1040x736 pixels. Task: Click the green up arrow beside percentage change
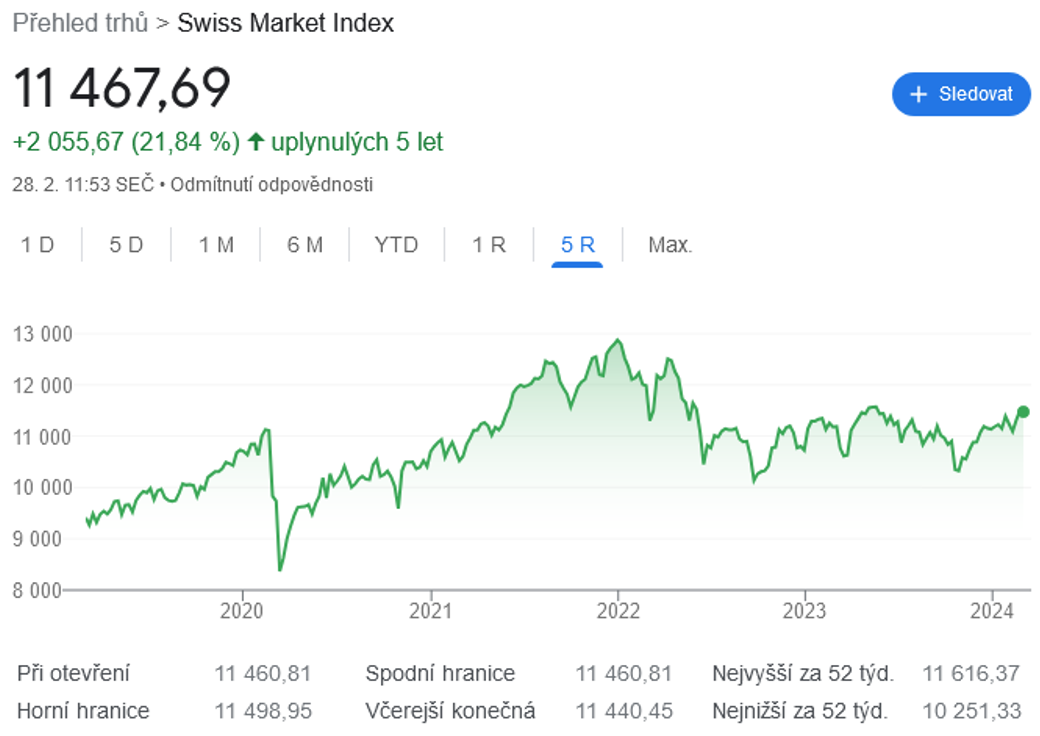point(255,141)
